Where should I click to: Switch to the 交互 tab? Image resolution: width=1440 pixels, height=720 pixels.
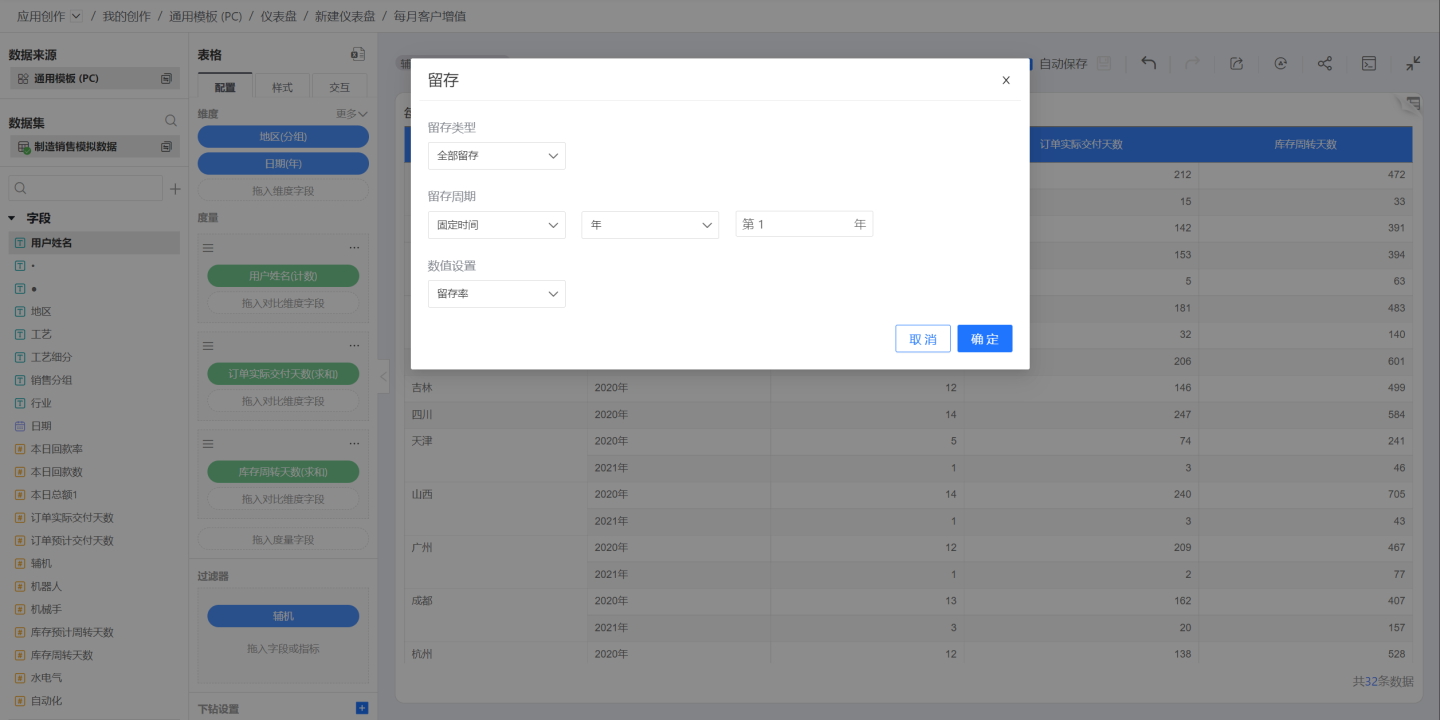(339, 87)
